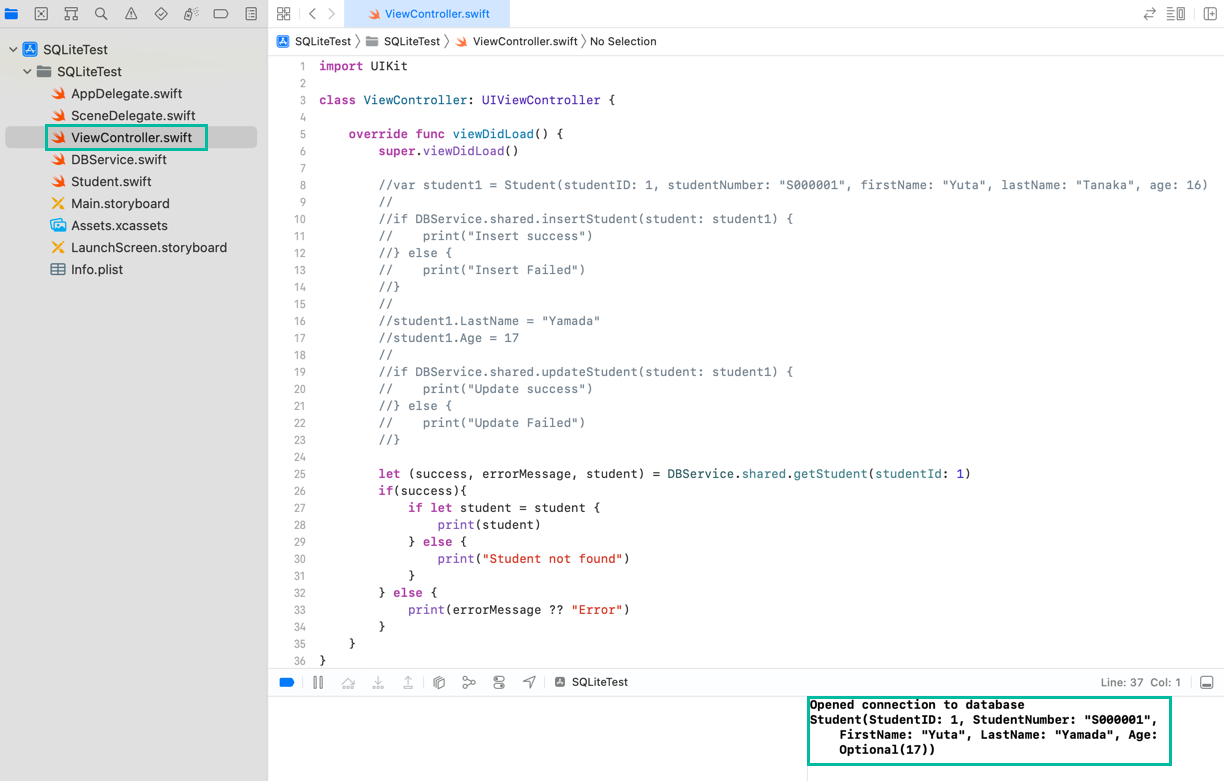This screenshot has width=1224, height=781.
Task: Open LaunchScreen.storyboard in the navigator
Action: coord(148,247)
